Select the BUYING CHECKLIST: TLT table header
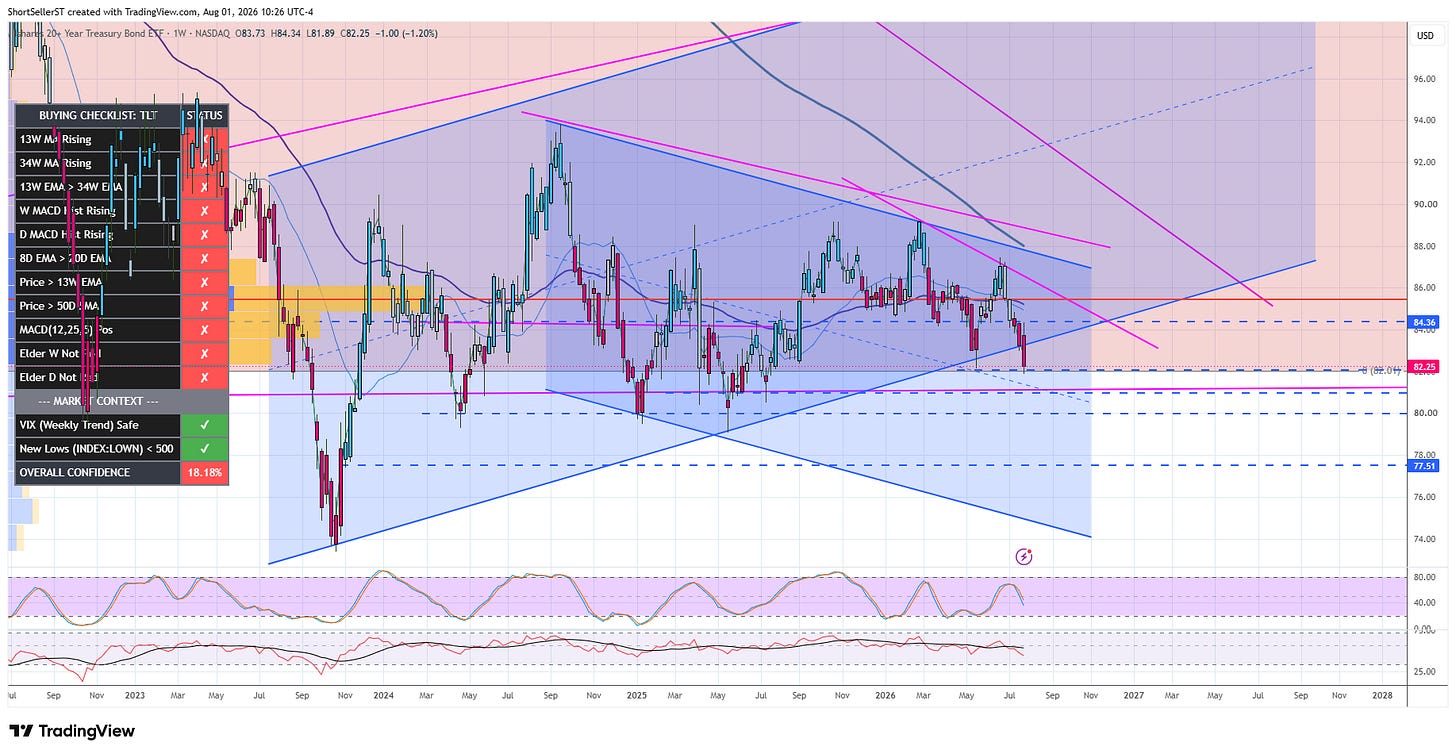This screenshot has width=1456, height=755. (98, 115)
